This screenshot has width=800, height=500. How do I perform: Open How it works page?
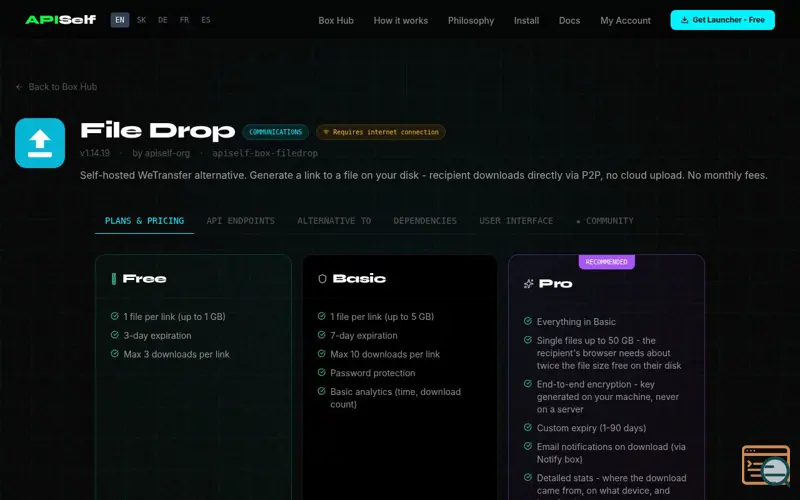(401, 20)
